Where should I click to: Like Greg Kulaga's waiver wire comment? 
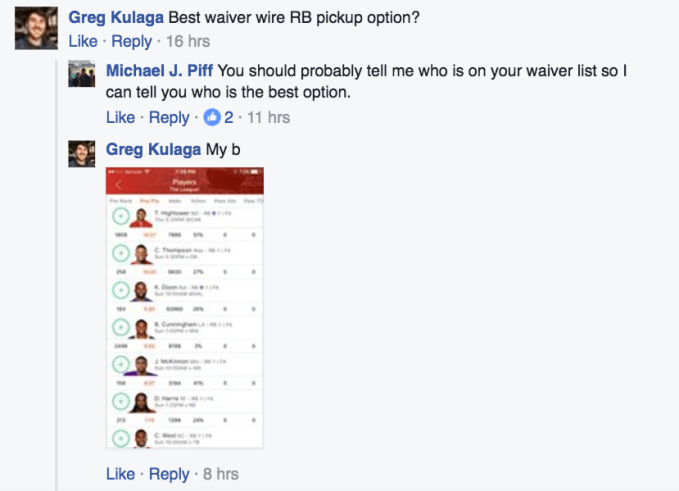coord(82,42)
